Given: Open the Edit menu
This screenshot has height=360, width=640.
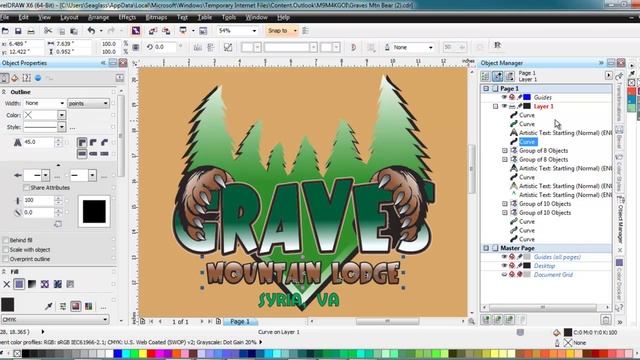Looking at the screenshot, I should pos(23,18).
